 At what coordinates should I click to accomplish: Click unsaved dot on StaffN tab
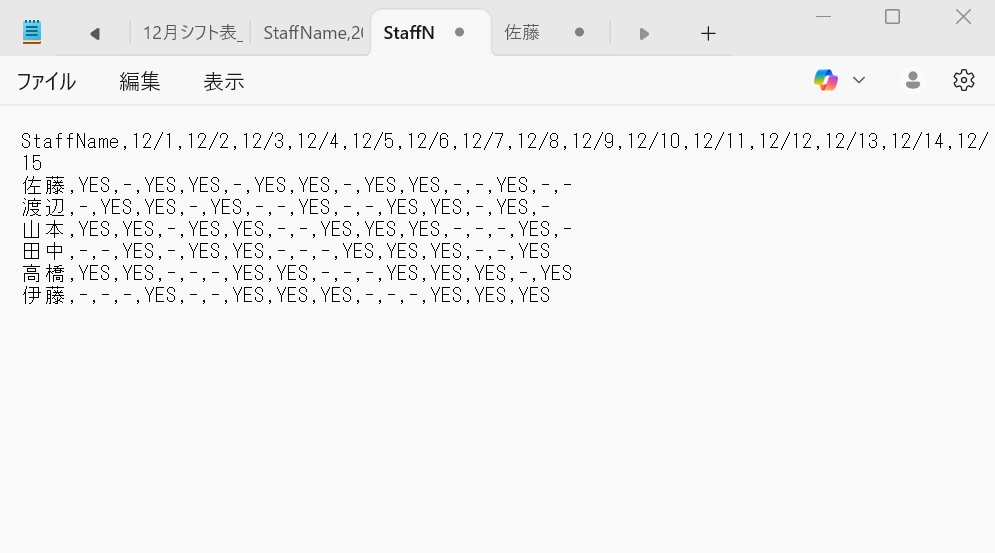459,32
